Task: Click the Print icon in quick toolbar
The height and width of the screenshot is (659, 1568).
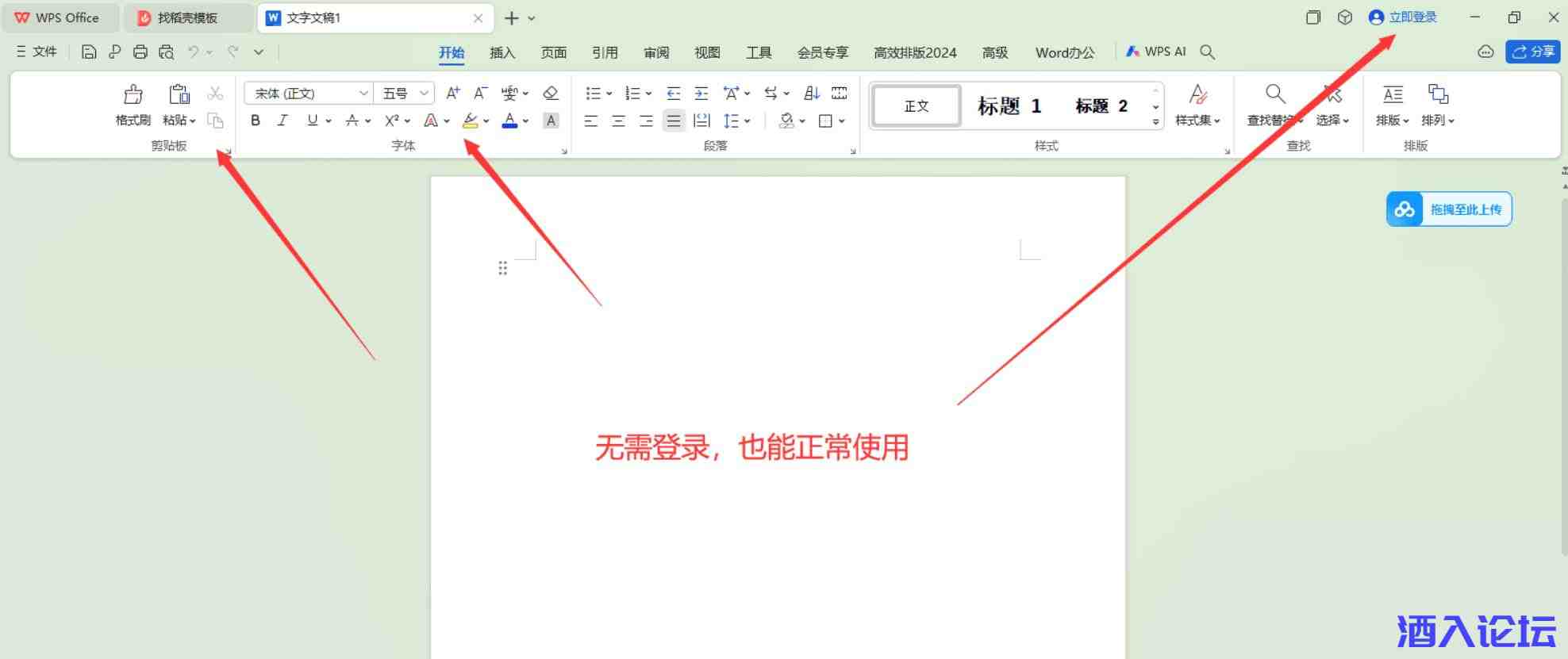Action: [140, 52]
